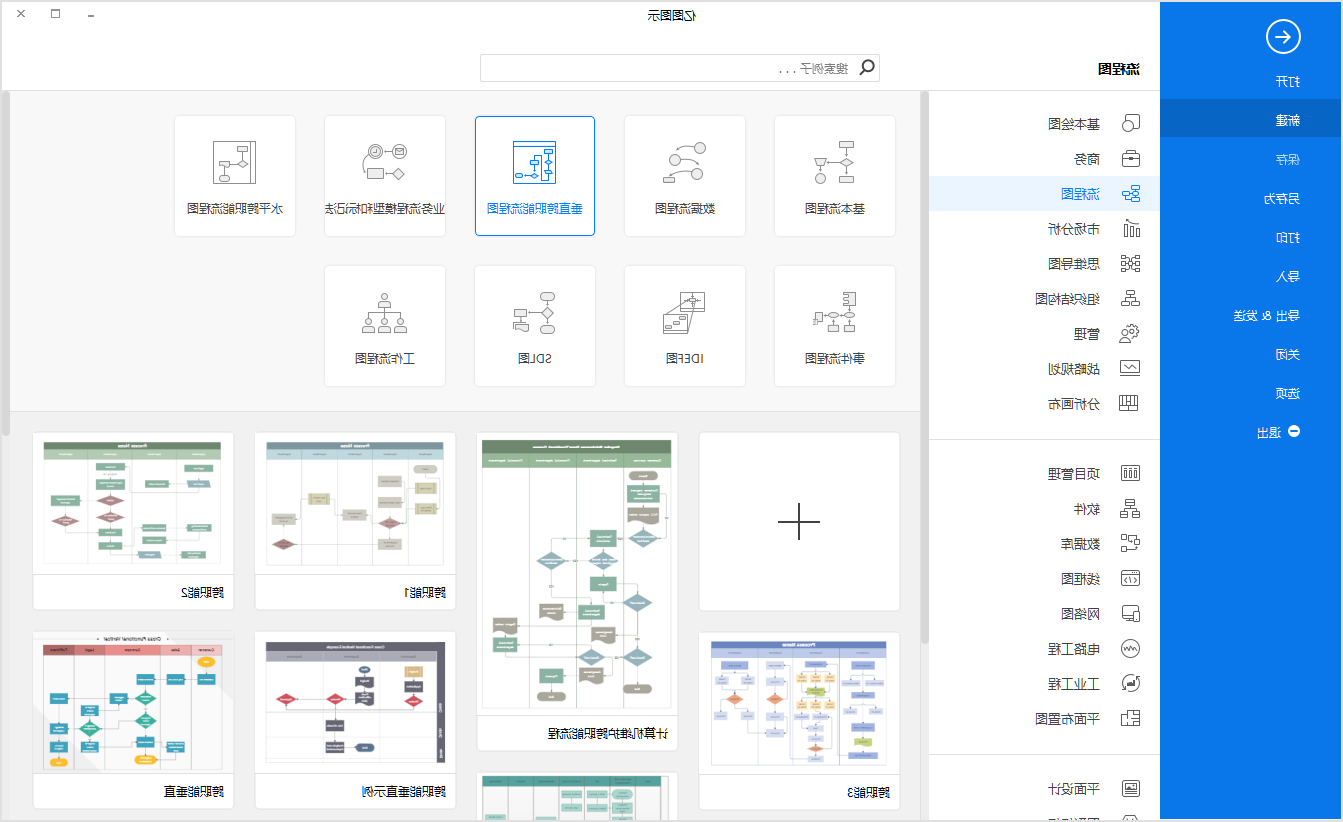Click the category list vertical scrollbar
The height and width of the screenshot is (822, 1343).
pos(924,366)
